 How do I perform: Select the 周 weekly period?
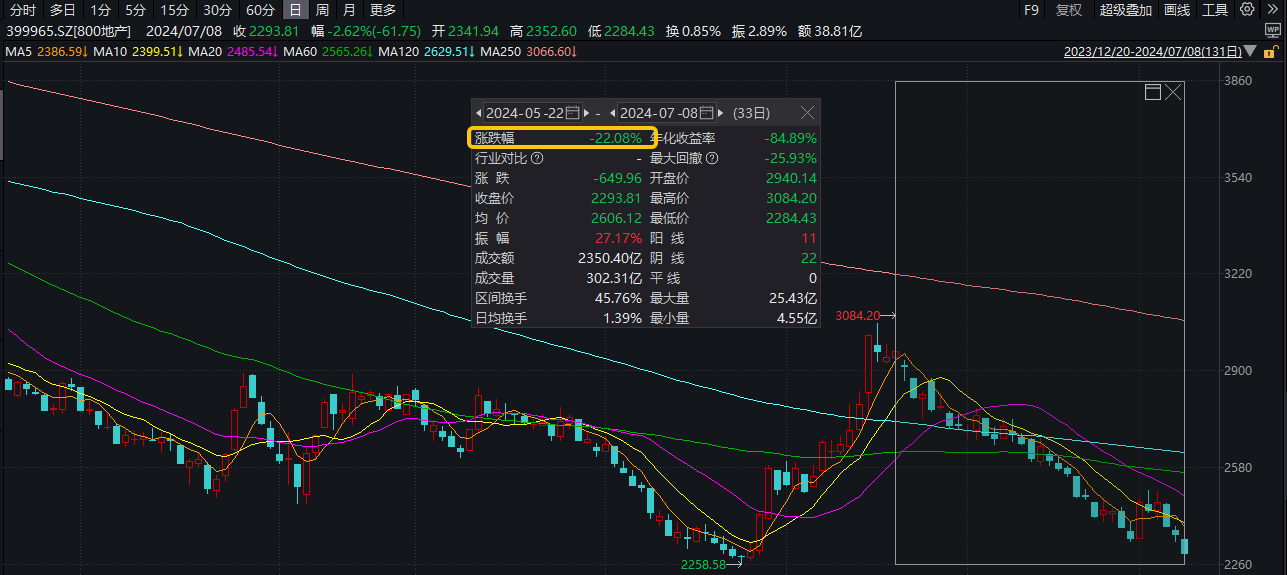[x=322, y=10]
